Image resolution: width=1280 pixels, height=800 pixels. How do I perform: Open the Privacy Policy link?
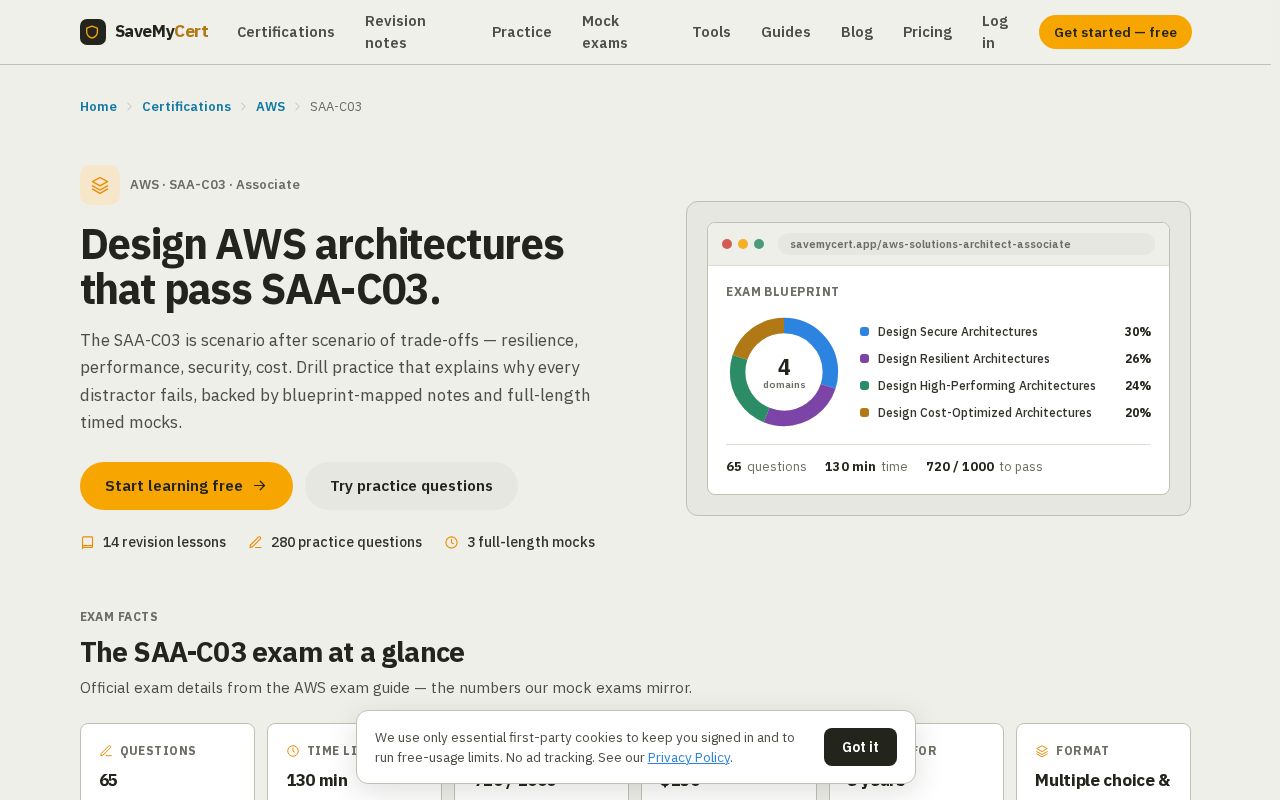(x=689, y=758)
